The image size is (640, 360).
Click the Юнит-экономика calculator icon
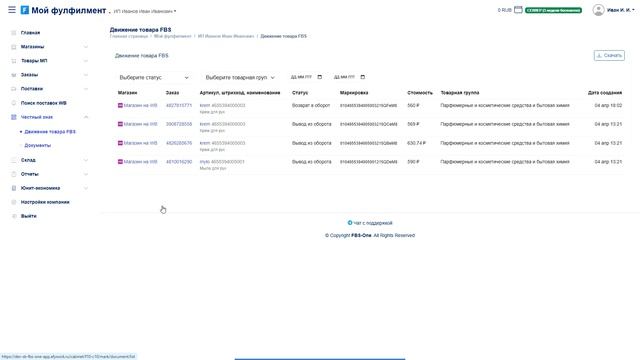(13, 188)
